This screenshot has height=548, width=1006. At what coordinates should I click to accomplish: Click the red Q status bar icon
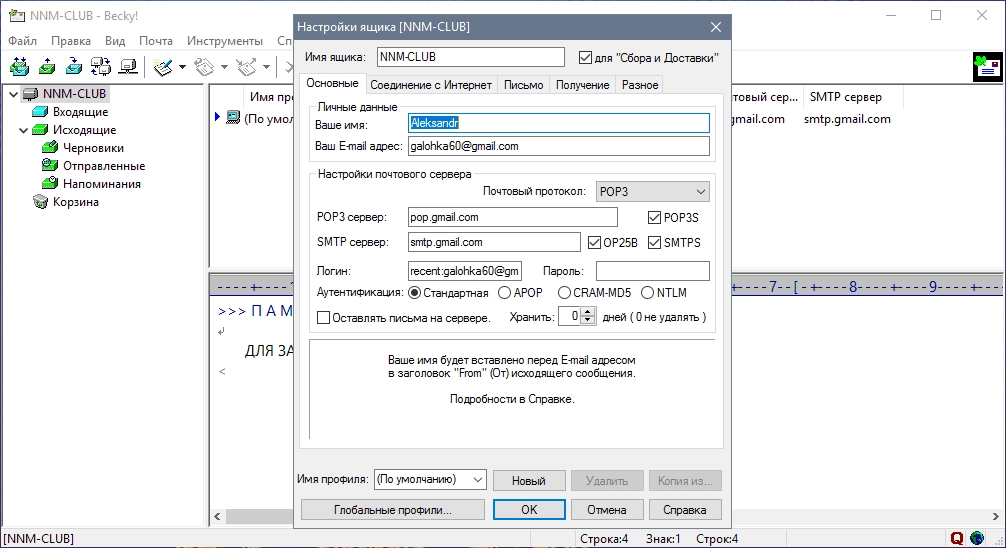(x=957, y=538)
